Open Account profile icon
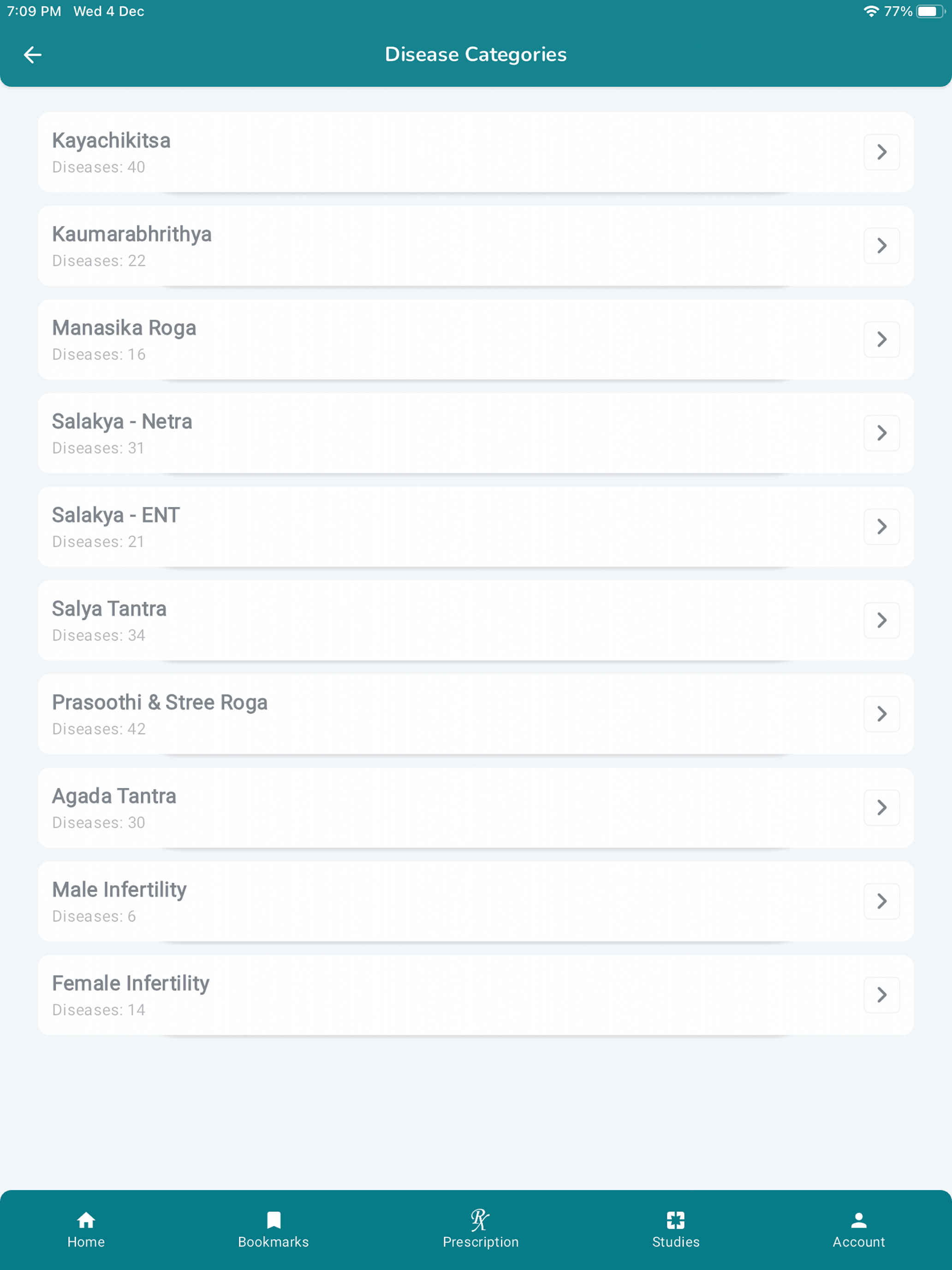 (858, 1220)
